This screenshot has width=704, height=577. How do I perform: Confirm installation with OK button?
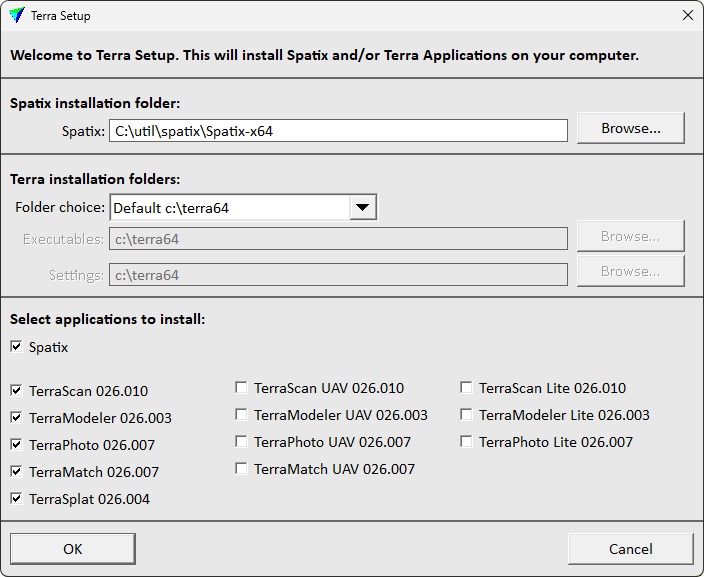tap(73, 549)
